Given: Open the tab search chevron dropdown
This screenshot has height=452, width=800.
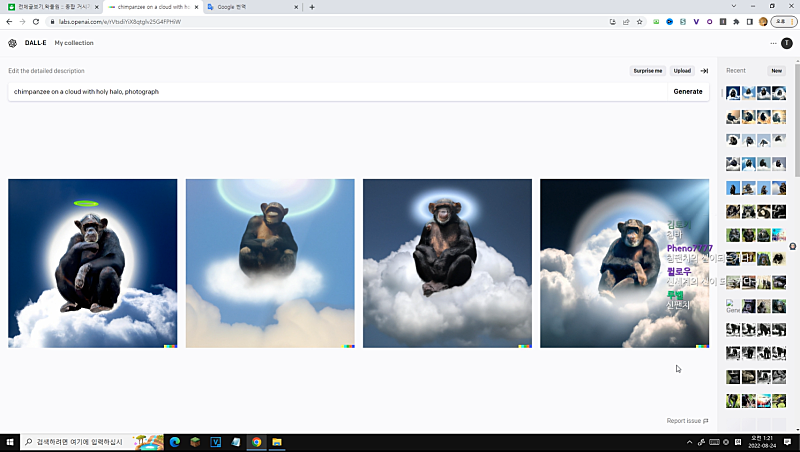Looking at the screenshot, I should [734, 6].
